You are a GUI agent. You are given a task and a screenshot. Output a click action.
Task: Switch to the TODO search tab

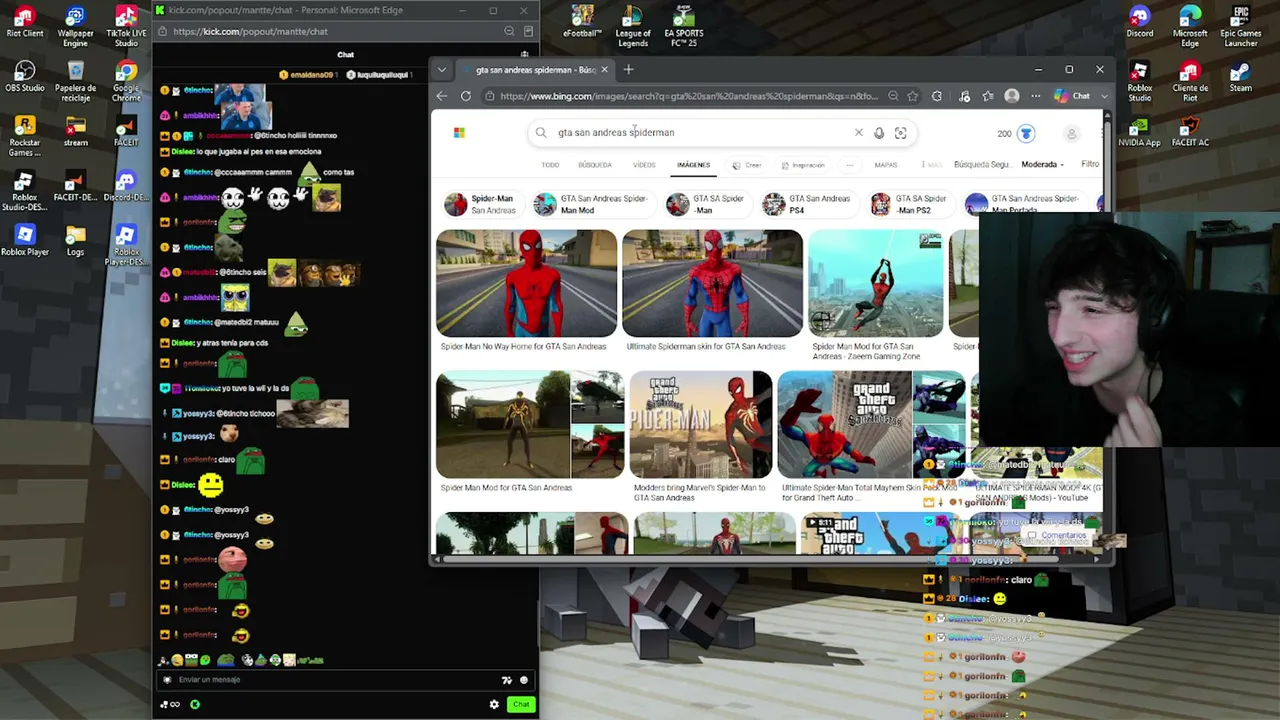pyautogui.click(x=550, y=165)
